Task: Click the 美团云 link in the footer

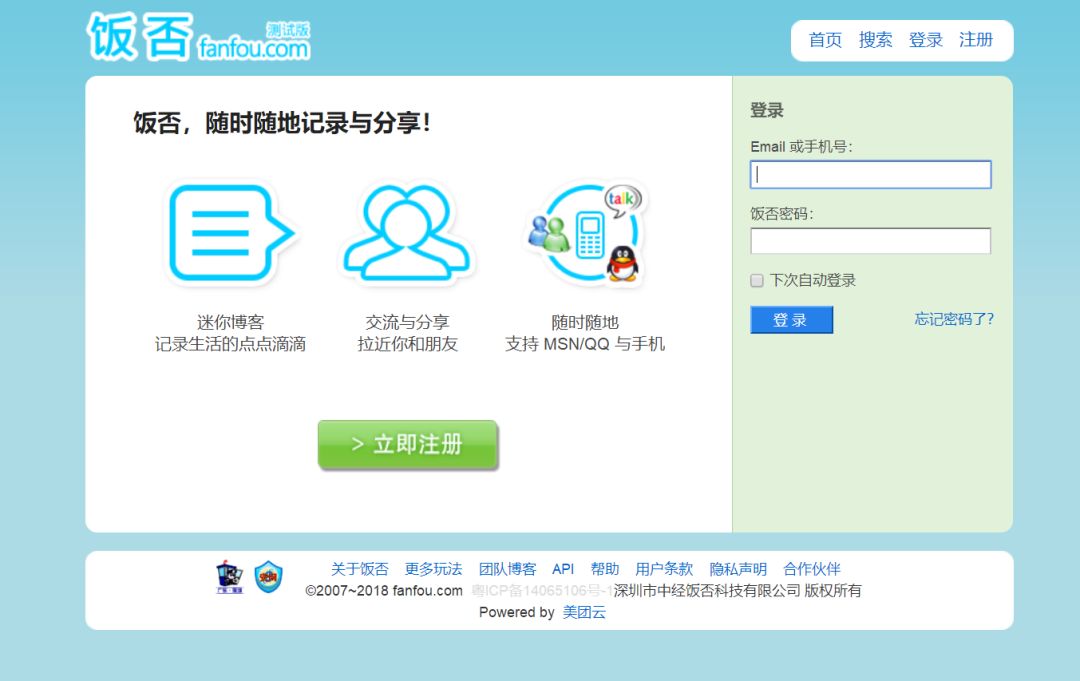Action: tap(583, 612)
